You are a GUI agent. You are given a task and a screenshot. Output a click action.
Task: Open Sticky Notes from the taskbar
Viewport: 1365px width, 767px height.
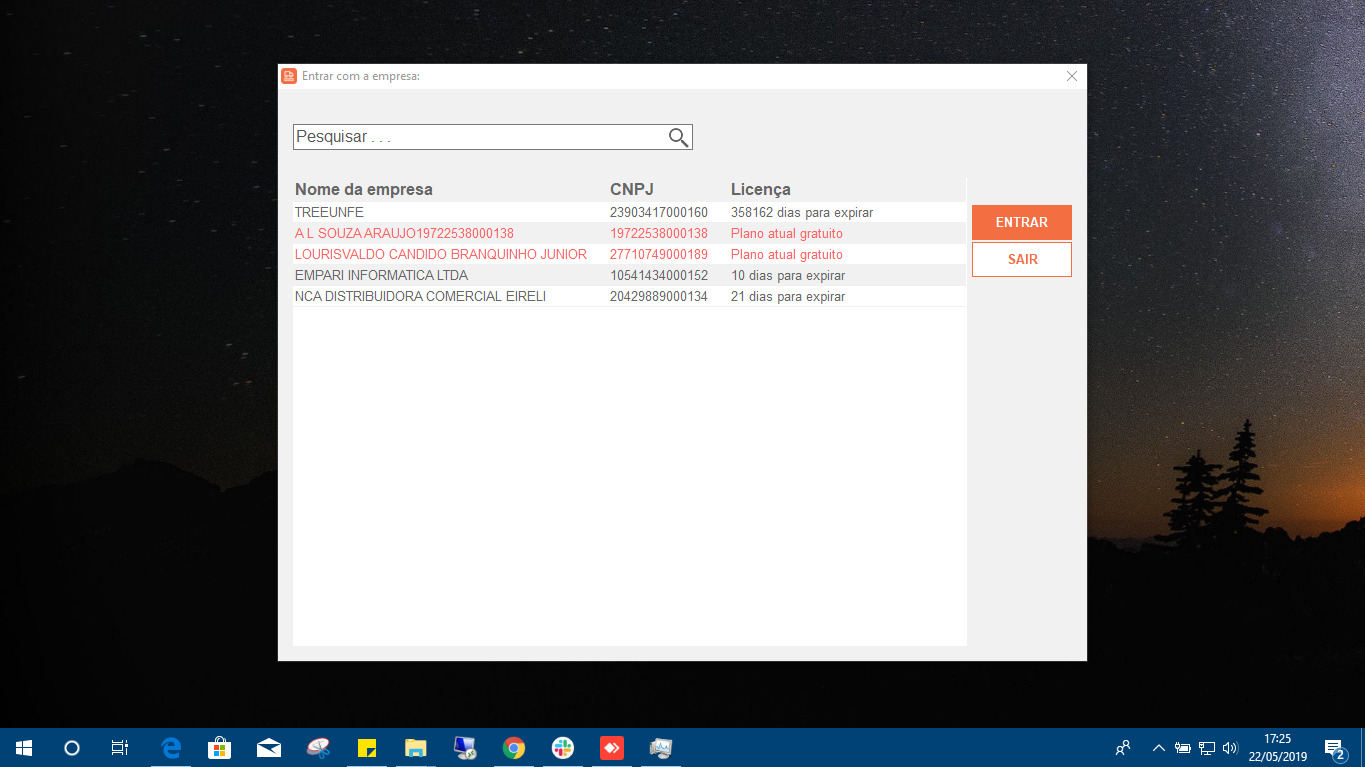[x=367, y=748]
